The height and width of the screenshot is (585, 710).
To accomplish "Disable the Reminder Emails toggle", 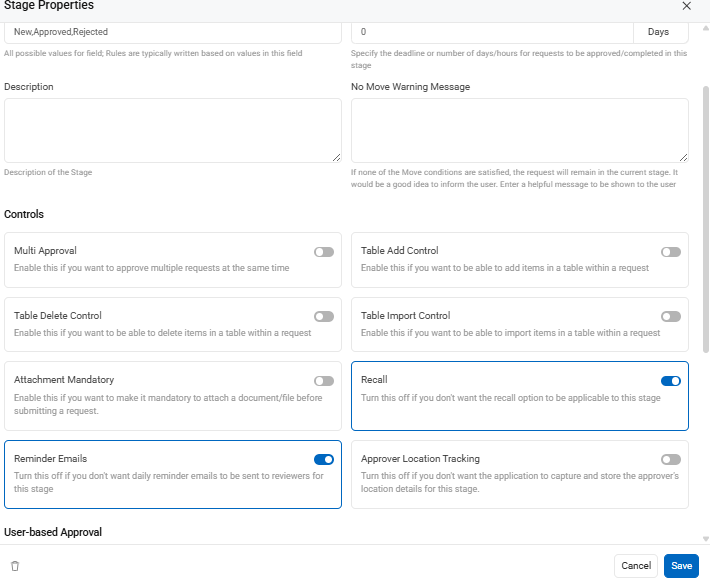I will (x=324, y=460).
